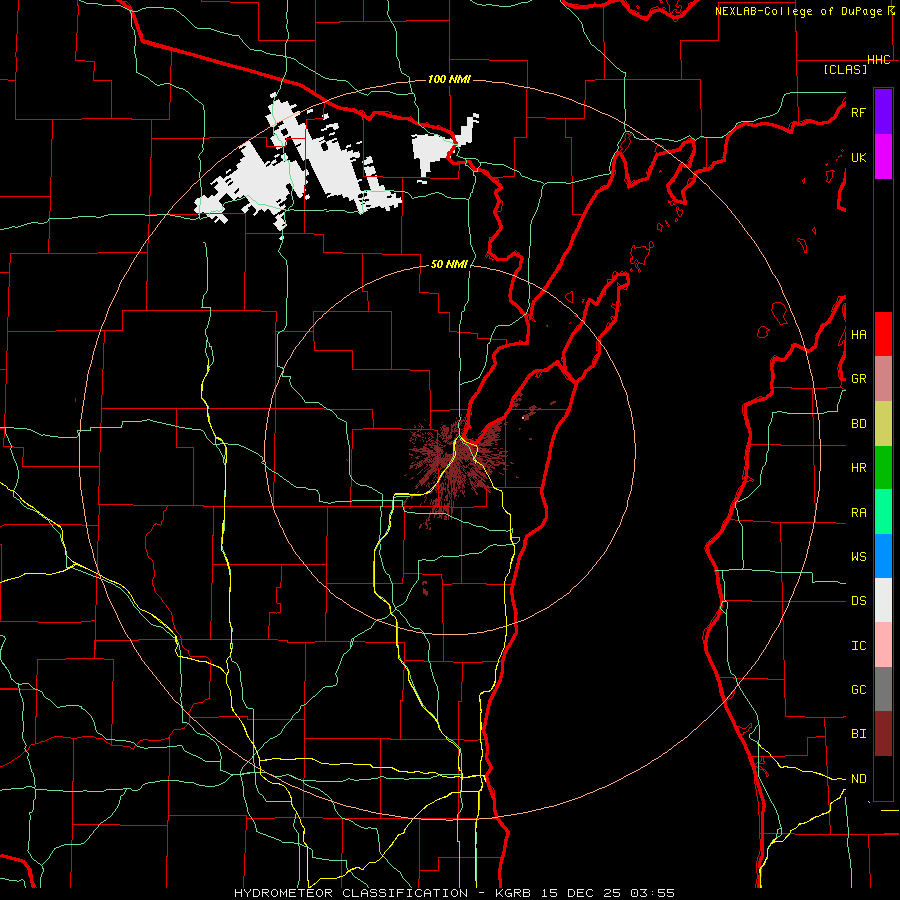This screenshot has width=900, height=900.
Task: Click the GR legend label
Action: [858, 379]
